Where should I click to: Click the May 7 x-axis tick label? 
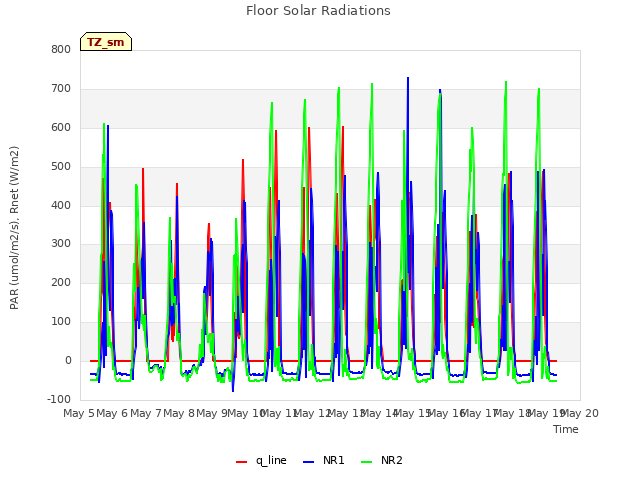coord(146,413)
